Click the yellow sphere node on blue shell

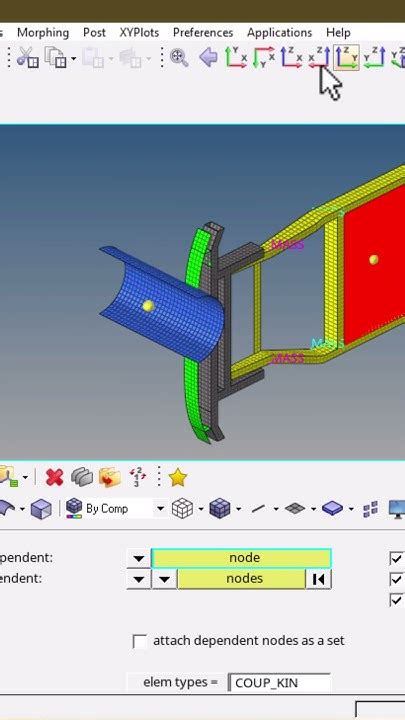click(148, 305)
